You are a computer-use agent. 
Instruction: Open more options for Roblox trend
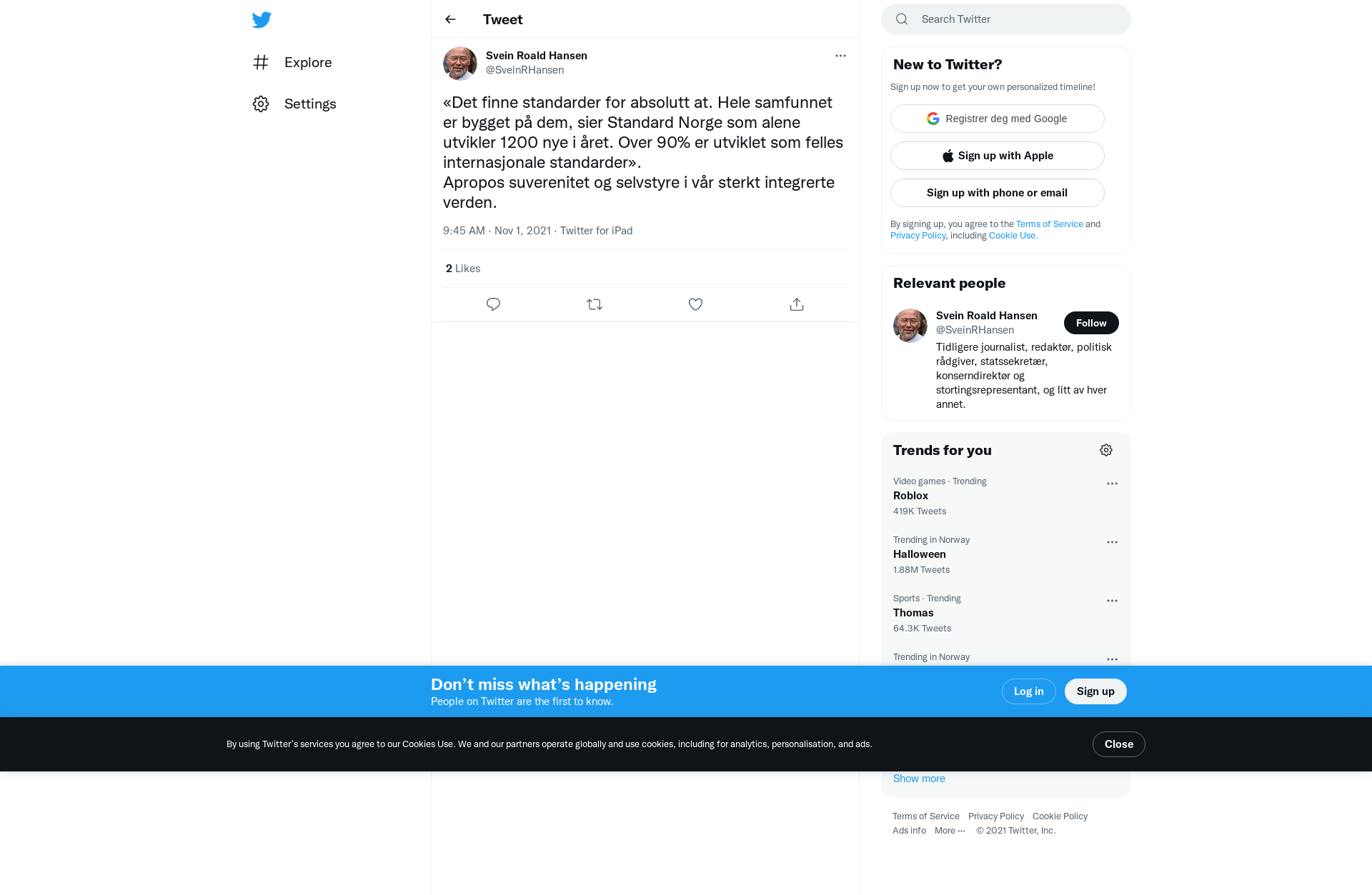coord(1112,484)
